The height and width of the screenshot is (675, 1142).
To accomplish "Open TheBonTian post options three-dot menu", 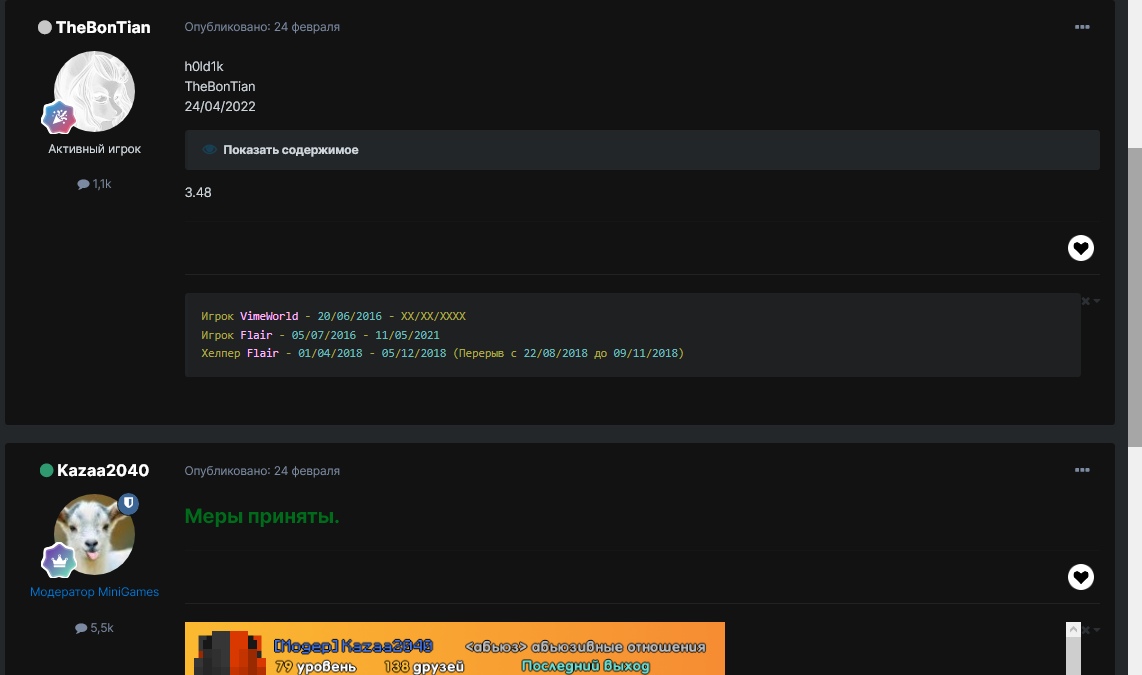I will click(1082, 27).
